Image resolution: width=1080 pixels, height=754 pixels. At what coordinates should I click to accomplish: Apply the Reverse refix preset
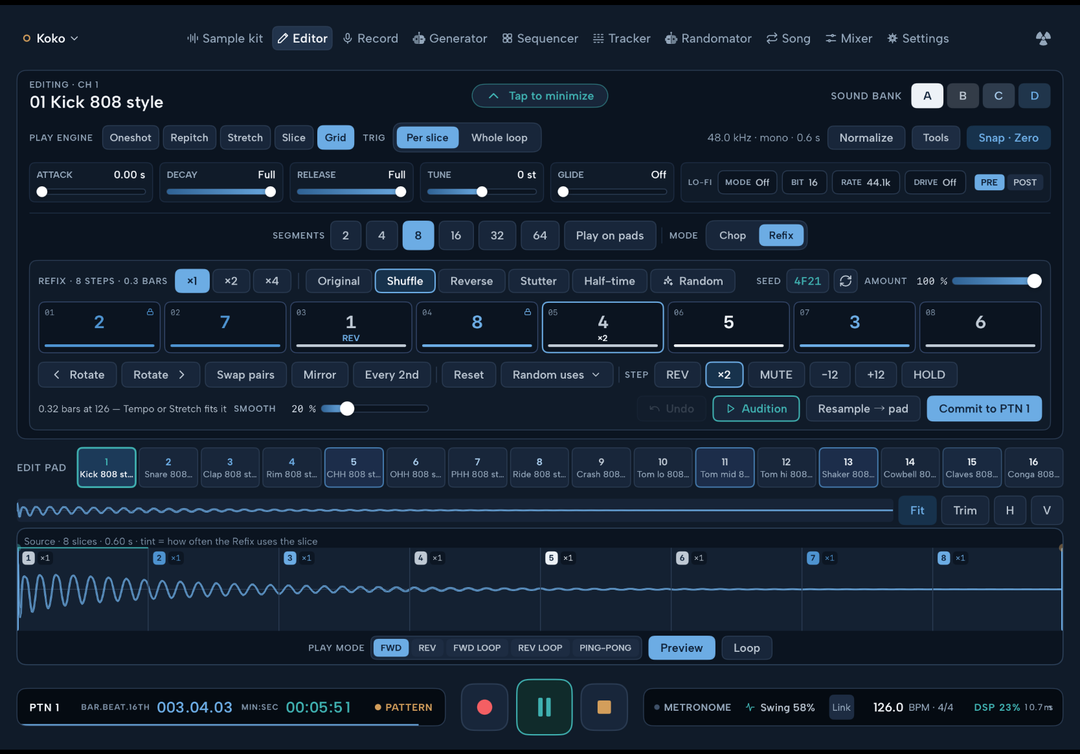click(x=471, y=281)
